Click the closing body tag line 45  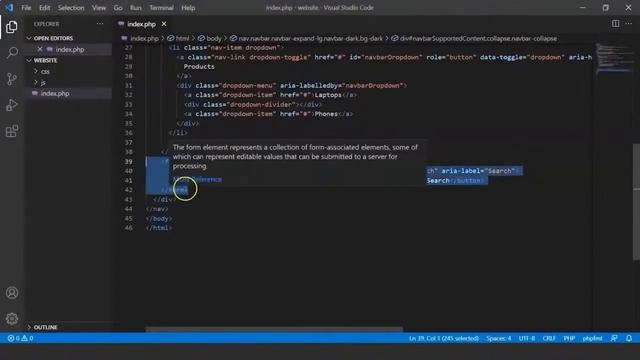159,218
